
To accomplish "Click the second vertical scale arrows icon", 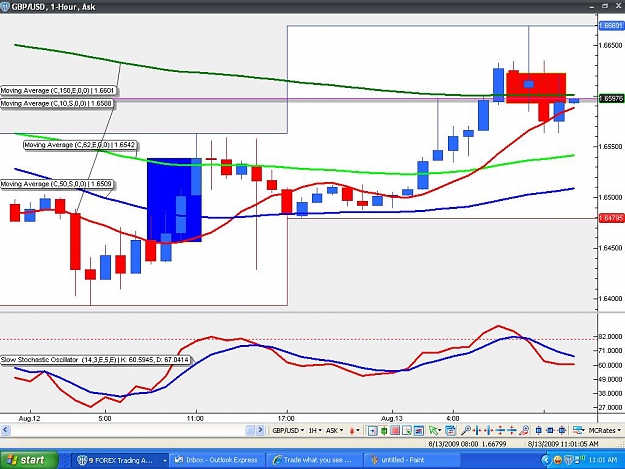I will (x=512, y=430).
